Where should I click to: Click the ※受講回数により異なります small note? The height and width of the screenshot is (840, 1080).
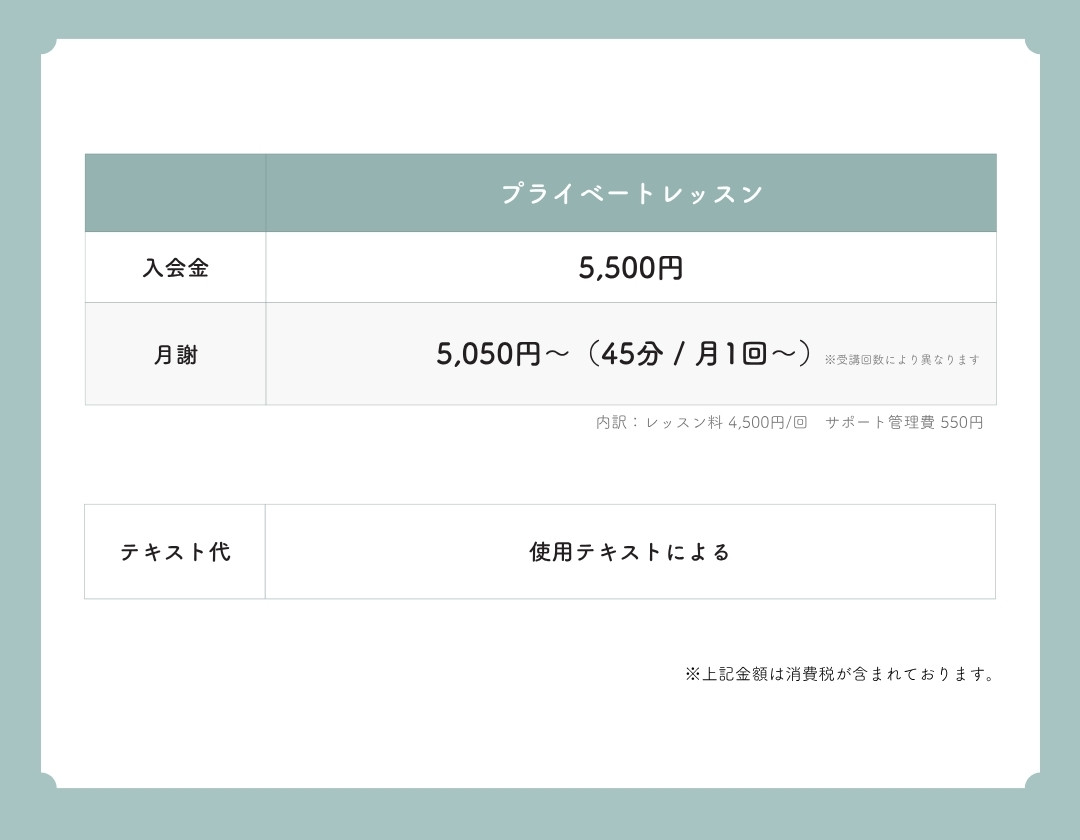click(902, 360)
